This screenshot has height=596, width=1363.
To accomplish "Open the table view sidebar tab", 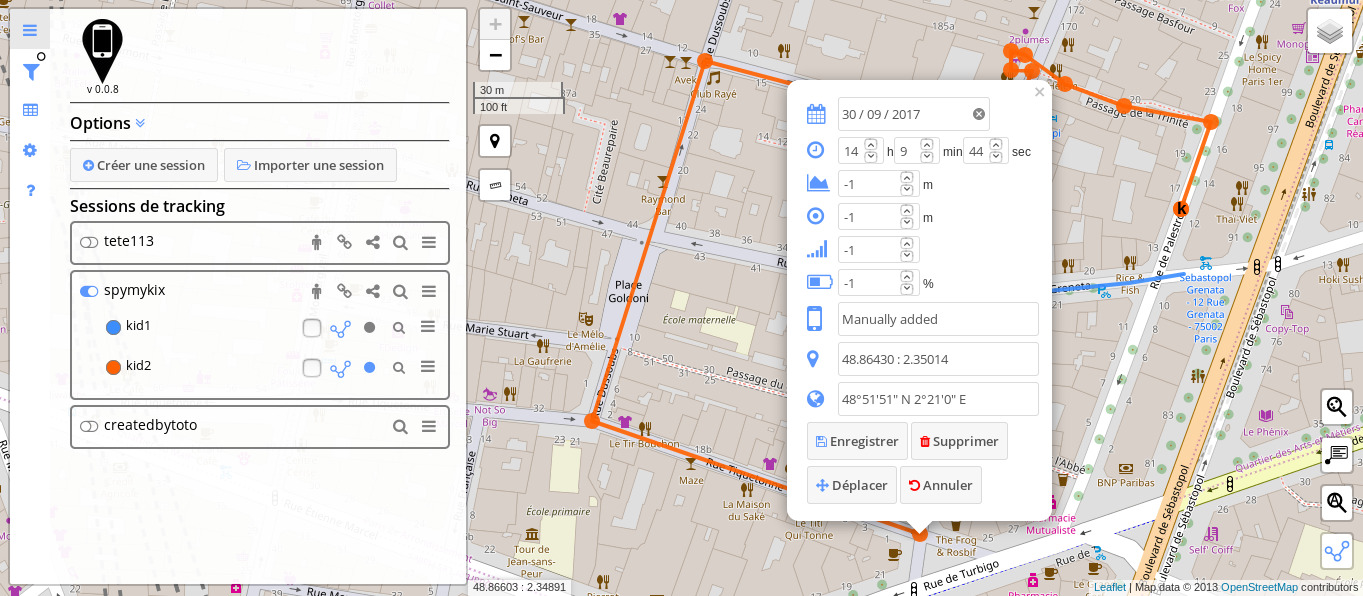I will tap(30, 110).
